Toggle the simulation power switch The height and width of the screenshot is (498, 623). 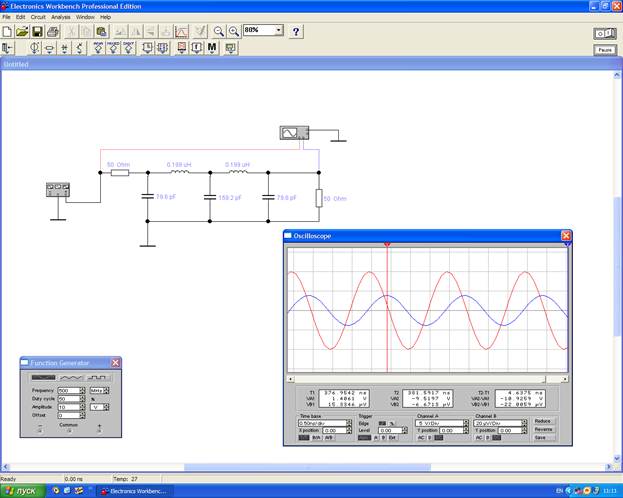tap(604, 33)
